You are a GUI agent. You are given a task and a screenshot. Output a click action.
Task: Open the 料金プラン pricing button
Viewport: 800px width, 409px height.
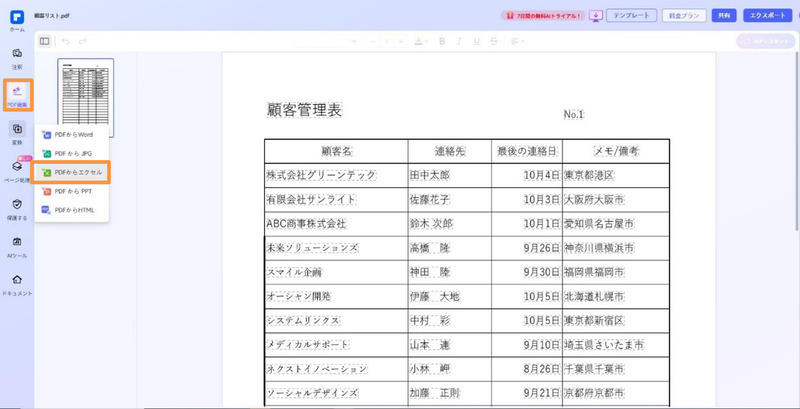(x=684, y=16)
